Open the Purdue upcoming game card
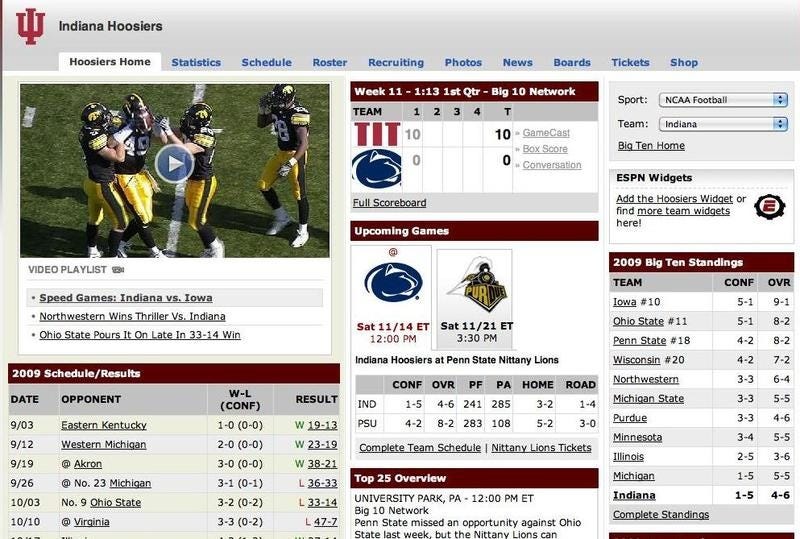800x539 pixels. click(x=475, y=299)
